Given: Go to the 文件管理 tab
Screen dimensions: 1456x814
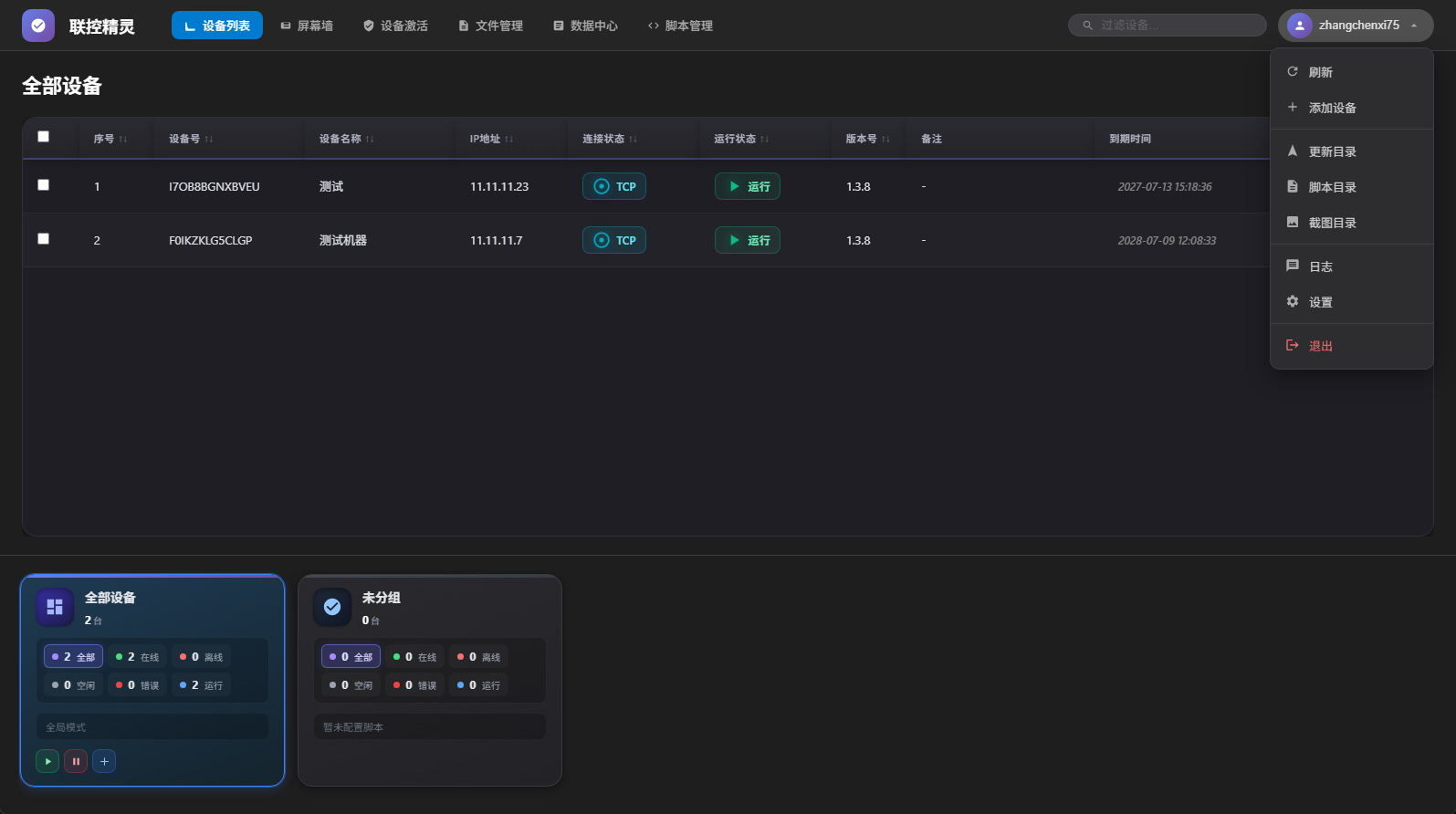Looking at the screenshot, I should pyautogui.click(x=490, y=26).
